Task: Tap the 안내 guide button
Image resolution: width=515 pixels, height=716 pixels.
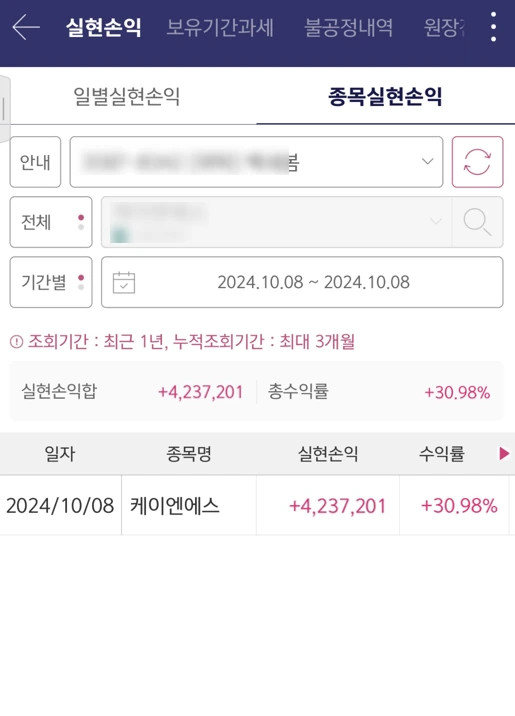Action: [x=35, y=162]
